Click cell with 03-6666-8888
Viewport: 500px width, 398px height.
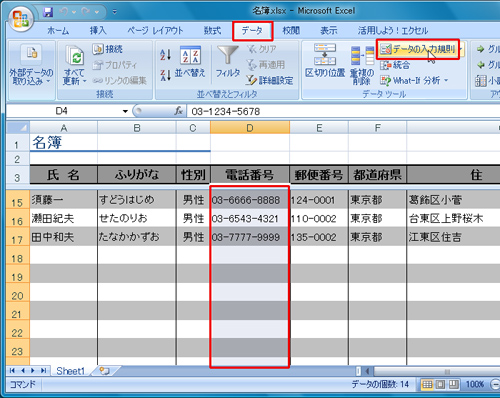pos(250,200)
